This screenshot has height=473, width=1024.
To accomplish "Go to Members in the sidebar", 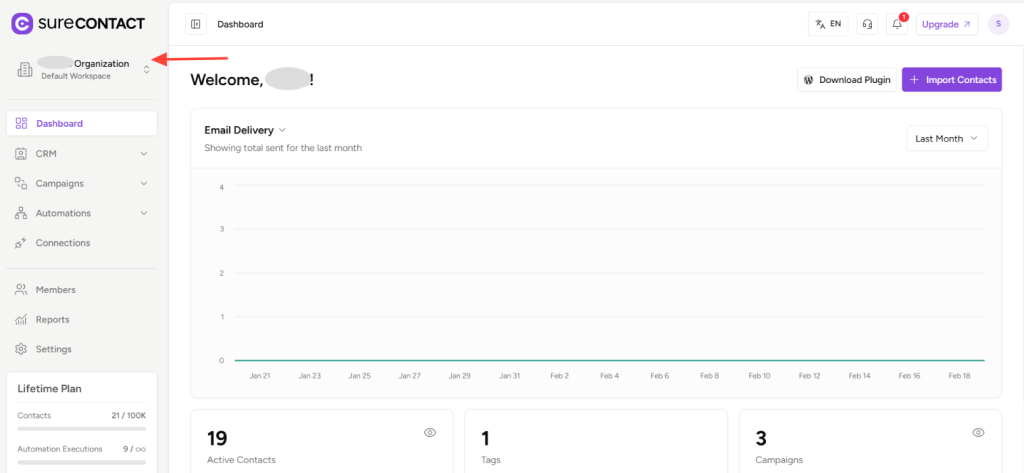I will (x=55, y=290).
